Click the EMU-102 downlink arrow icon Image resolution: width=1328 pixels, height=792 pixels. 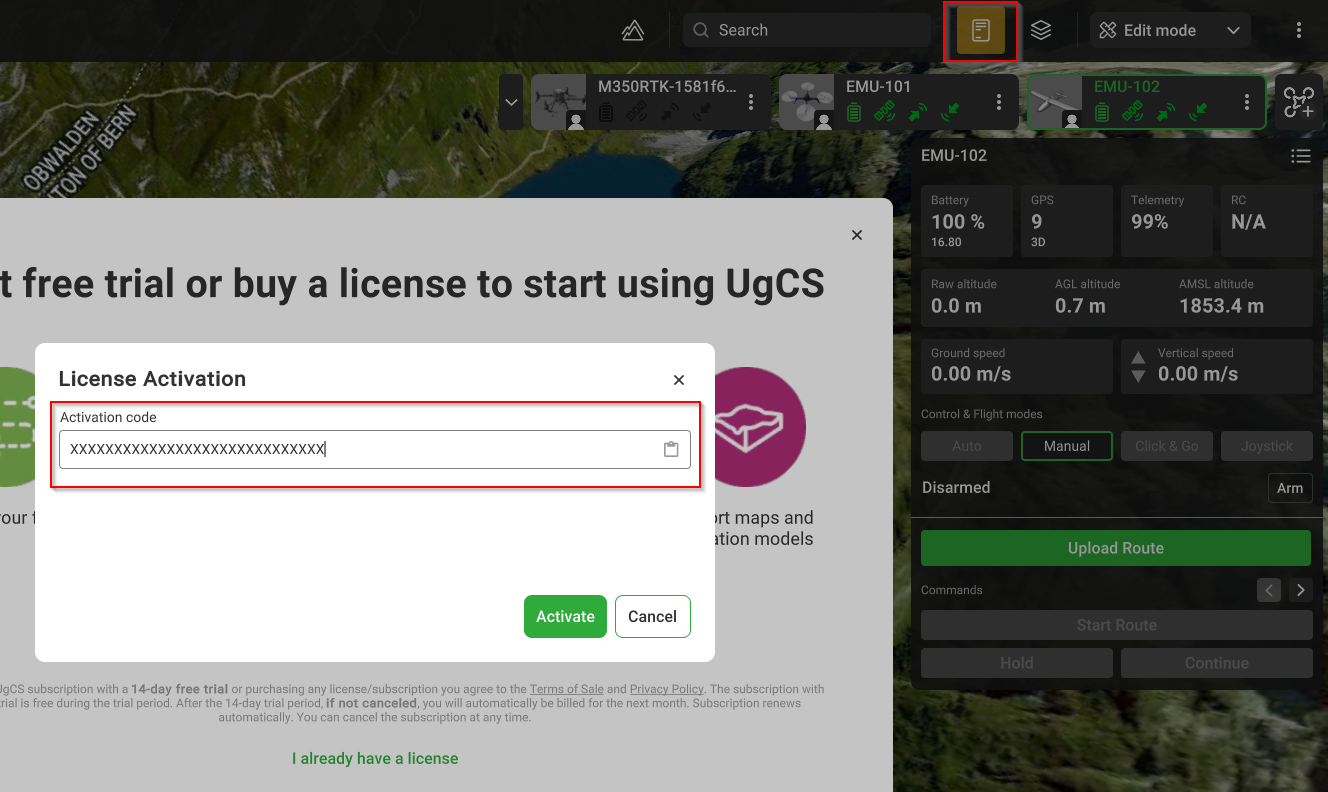[x=1197, y=113]
